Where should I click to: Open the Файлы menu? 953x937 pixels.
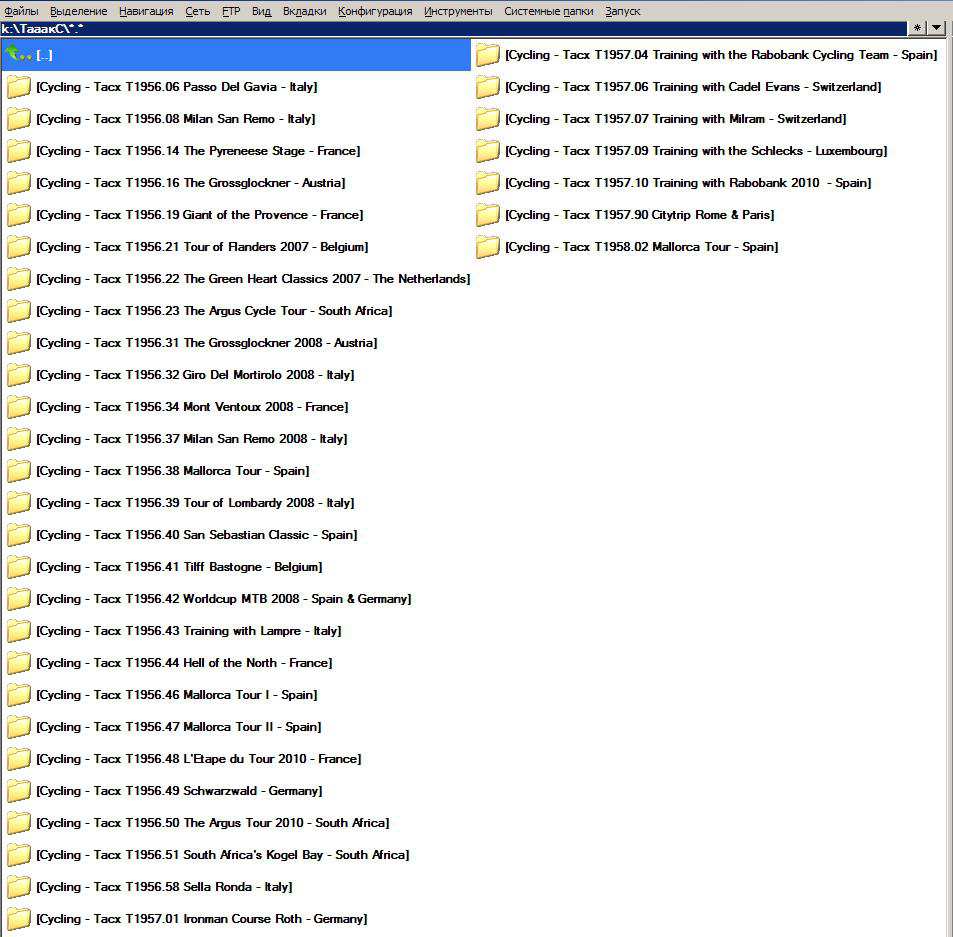[21, 11]
